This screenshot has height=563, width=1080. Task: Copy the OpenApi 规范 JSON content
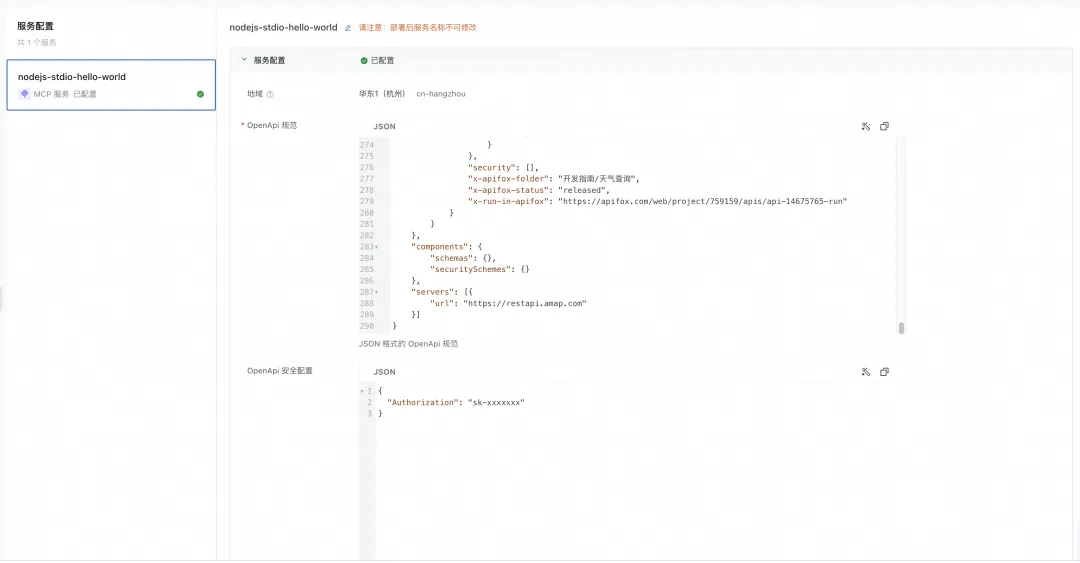(884, 126)
